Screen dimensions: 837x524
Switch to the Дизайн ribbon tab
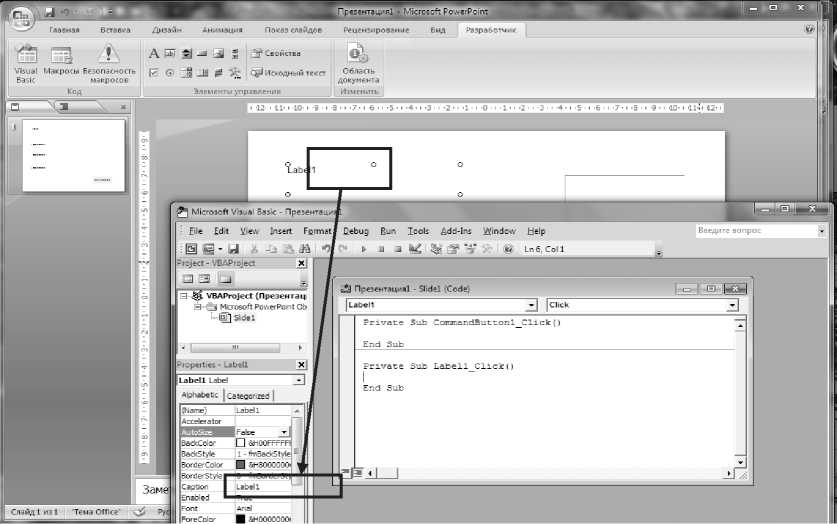click(x=167, y=30)
